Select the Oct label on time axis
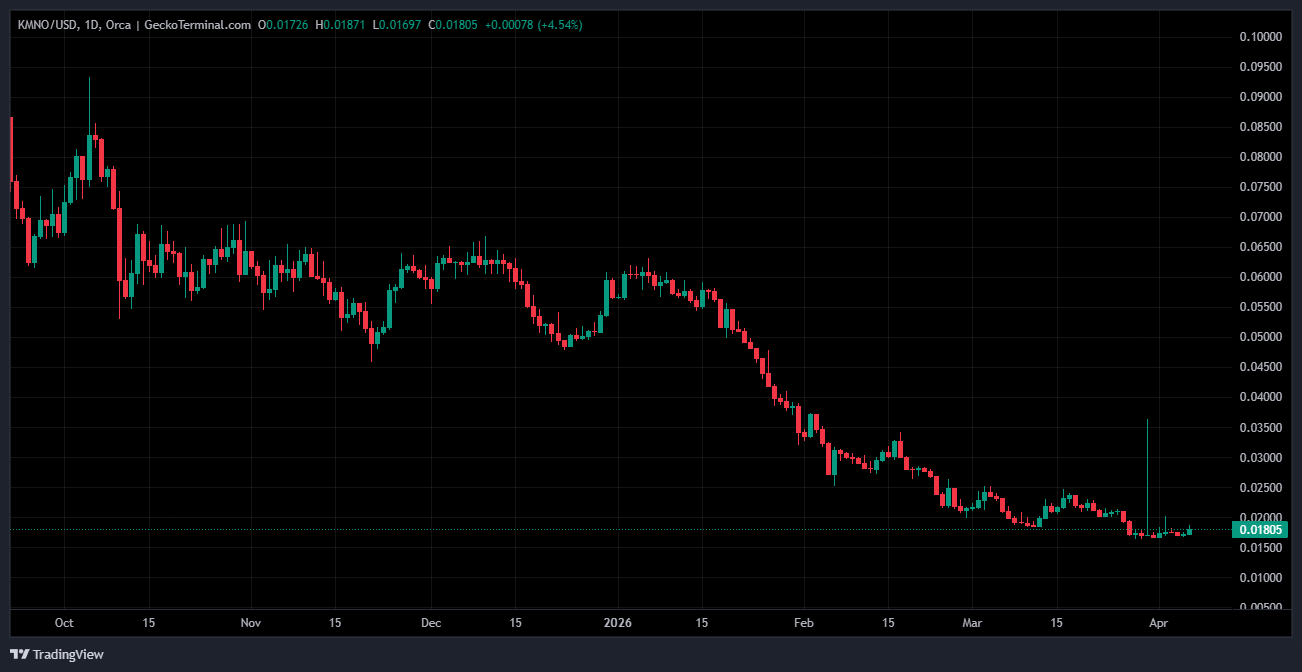 pos(64,623)
